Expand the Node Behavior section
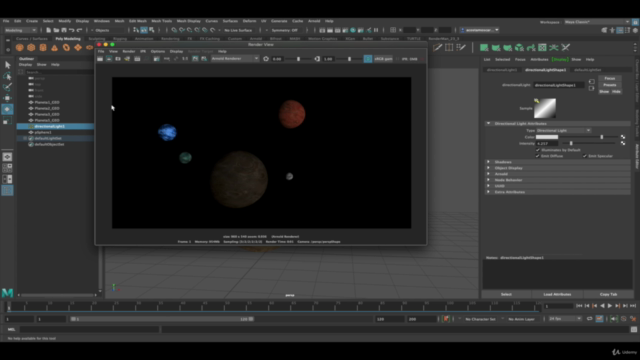This screenshot has height=360, width=640. (488, 180)
